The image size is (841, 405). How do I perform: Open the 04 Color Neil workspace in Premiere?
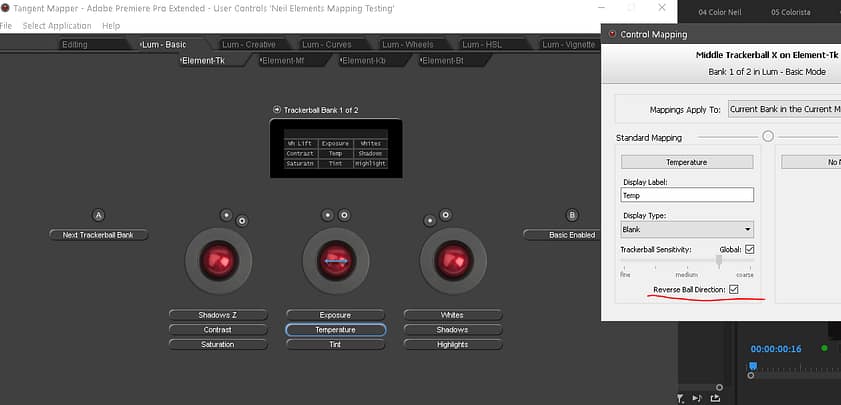[x=720, y=12]
